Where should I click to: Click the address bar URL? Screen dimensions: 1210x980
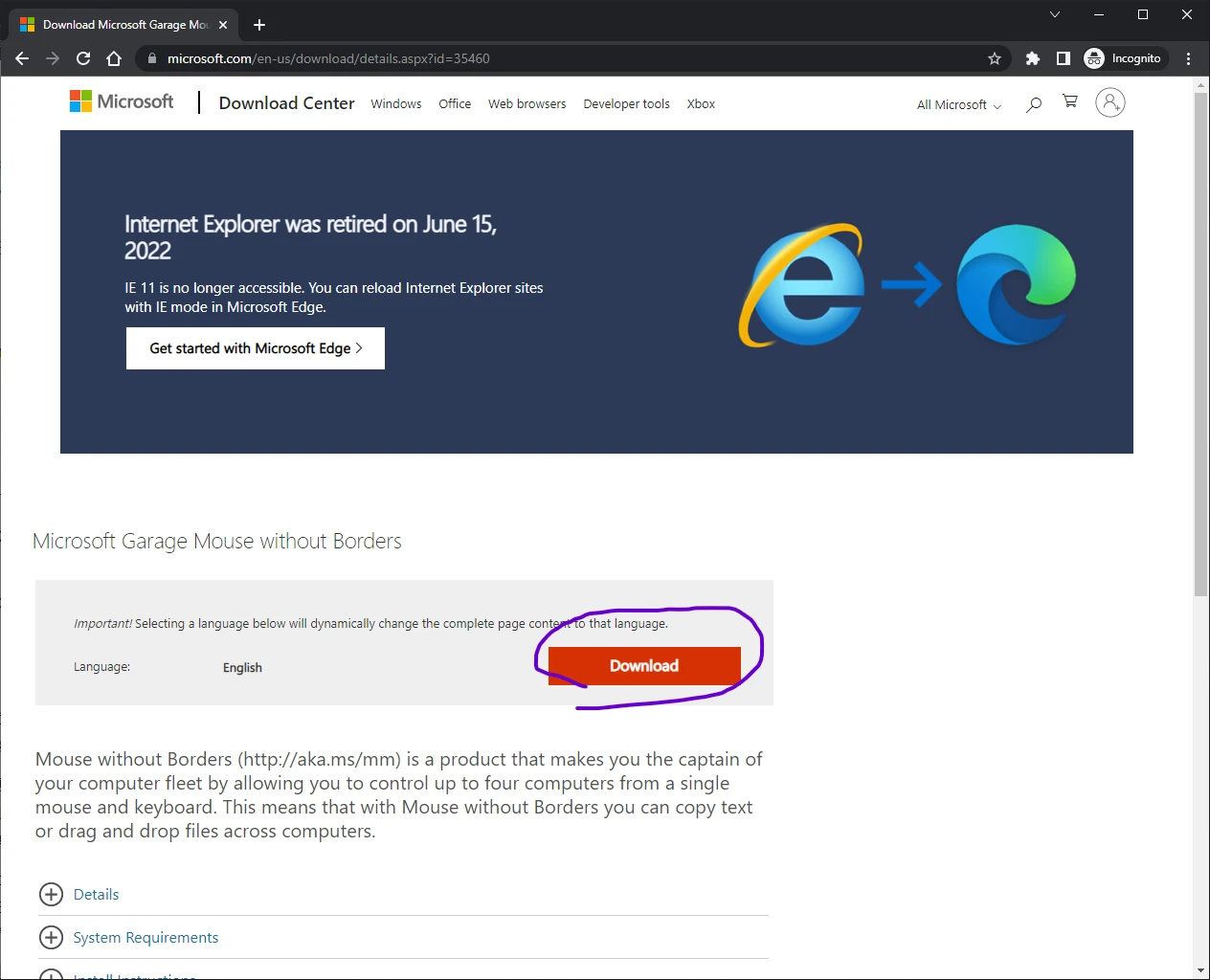(x=328, y=58)
